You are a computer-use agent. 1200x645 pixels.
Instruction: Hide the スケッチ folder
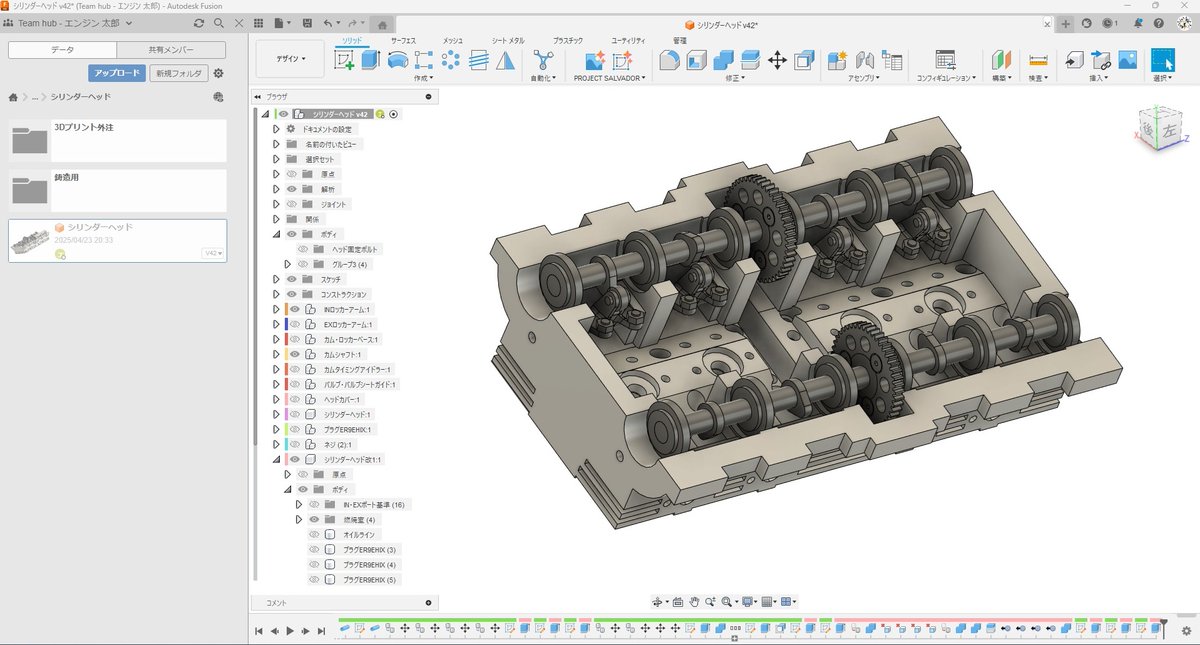[x=292, y=279]
